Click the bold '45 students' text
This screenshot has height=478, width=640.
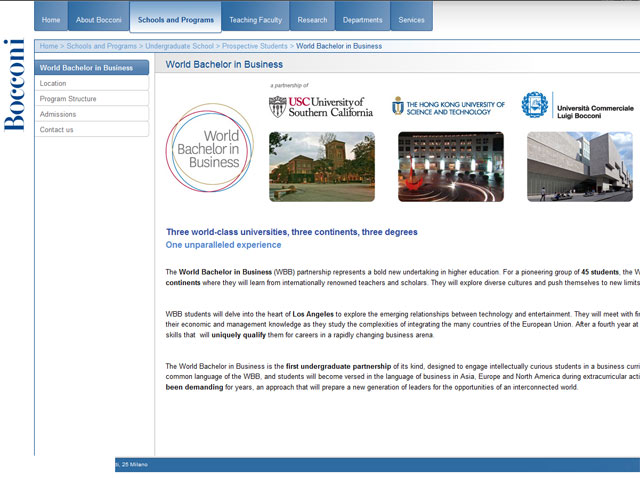pyautogui.click(x=600, y=272)
